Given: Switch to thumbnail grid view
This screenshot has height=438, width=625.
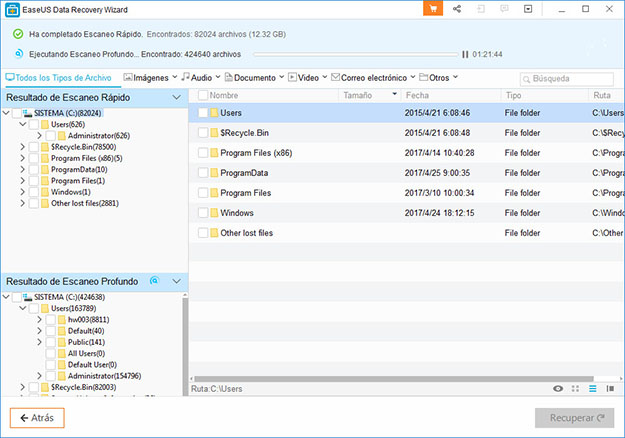Looking at the screenshot, I should click(575, 389).
